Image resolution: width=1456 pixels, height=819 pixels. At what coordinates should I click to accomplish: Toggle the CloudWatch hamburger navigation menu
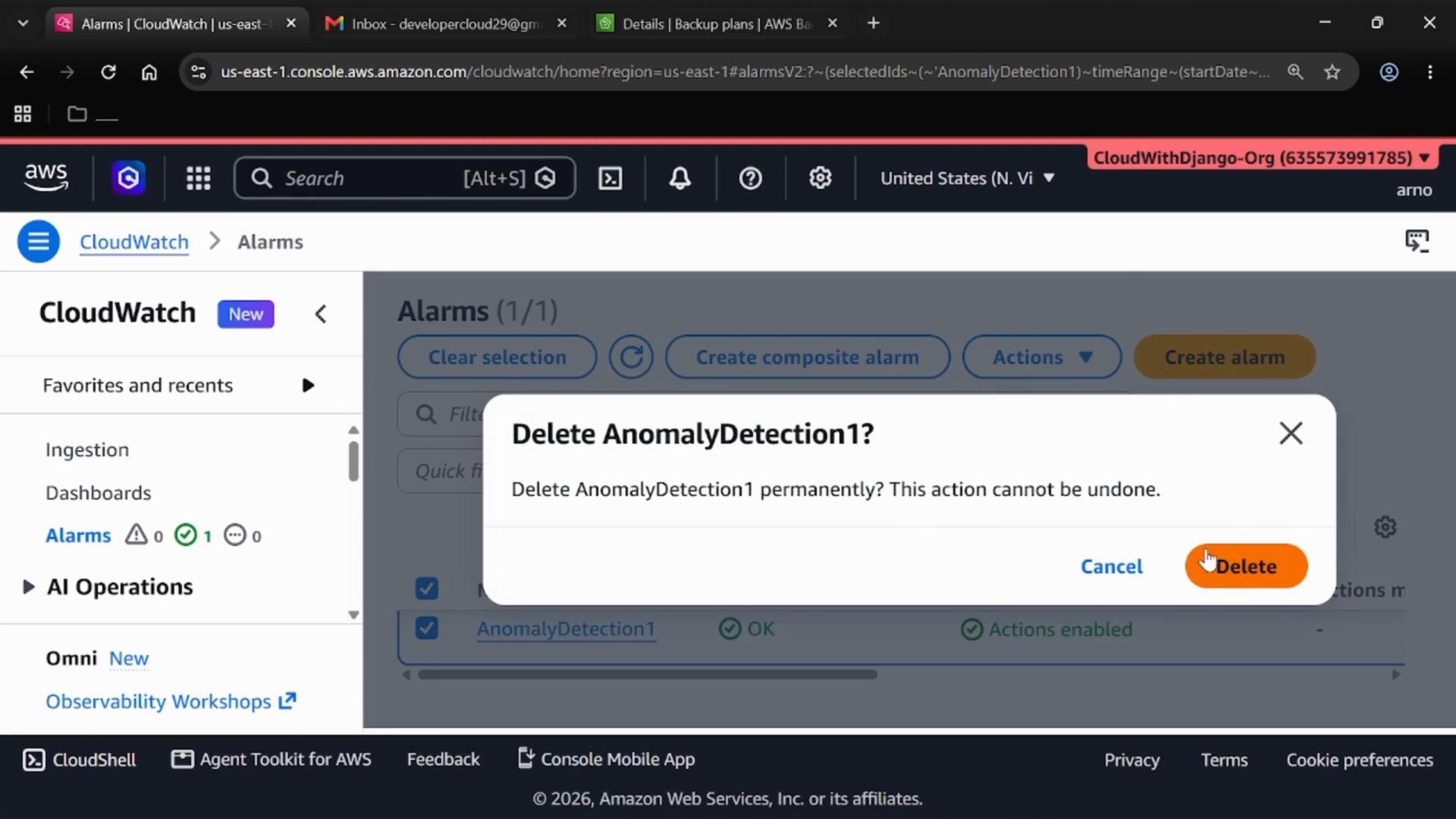[39, 242]
